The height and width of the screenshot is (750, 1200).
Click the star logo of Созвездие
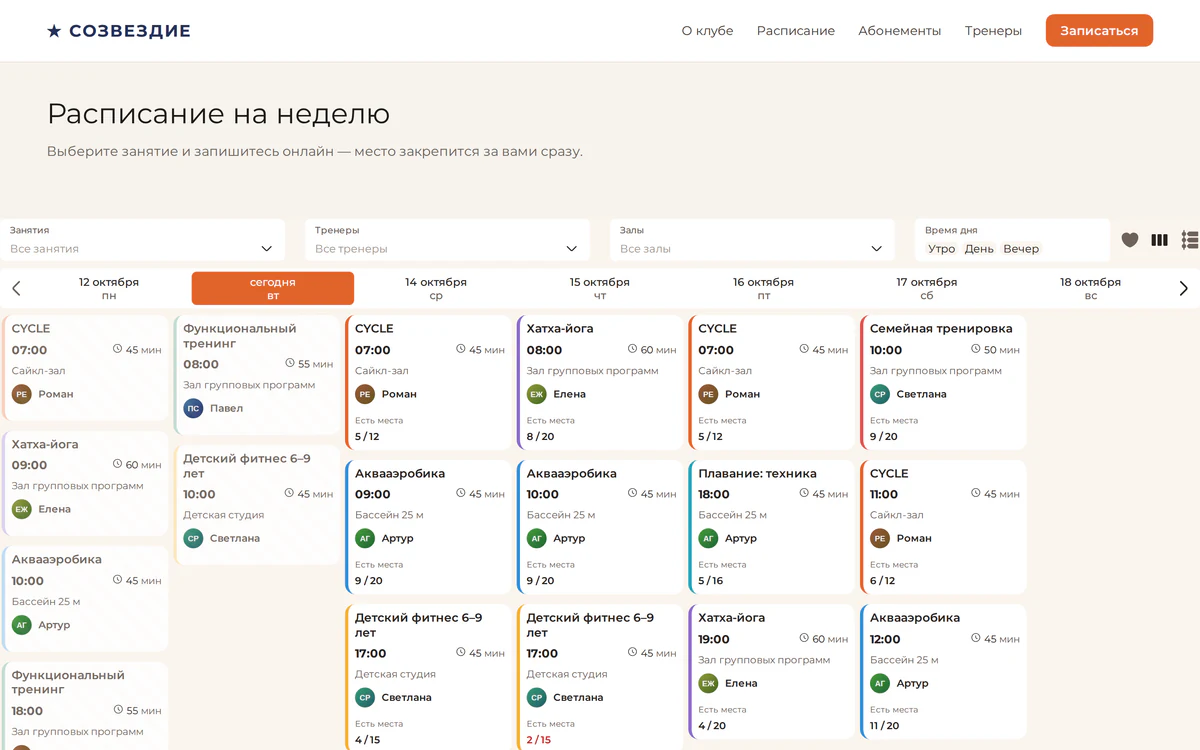(54, 31)
